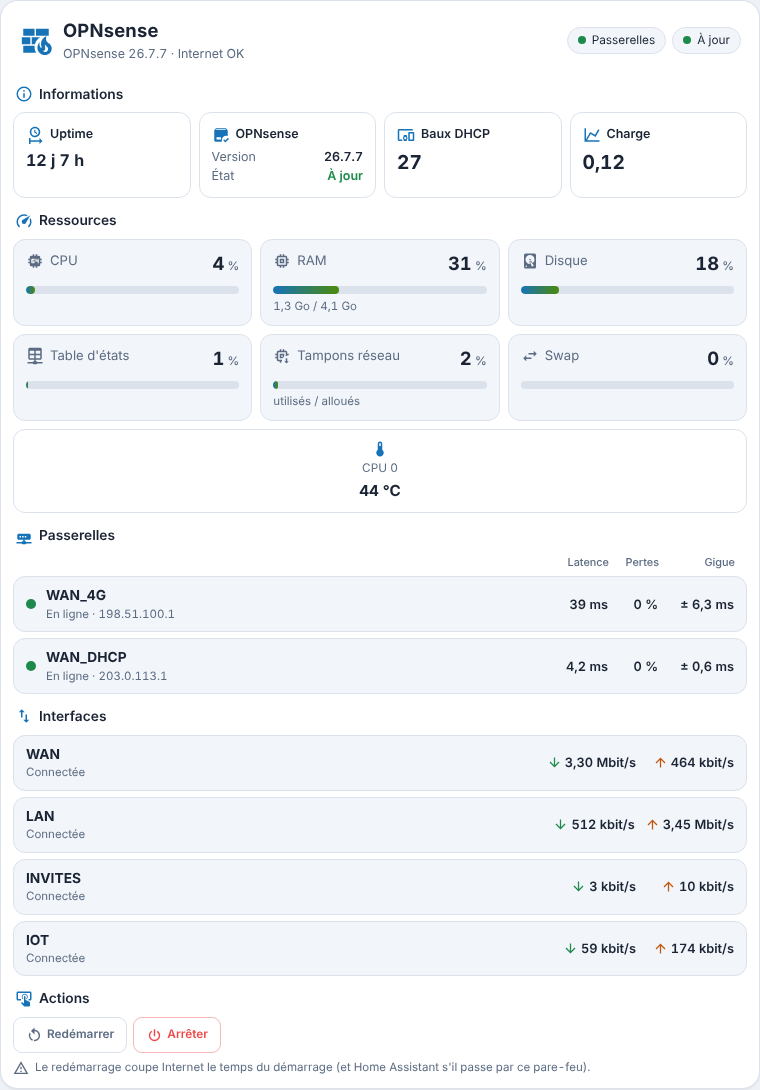Click the Passerelles status chip
760x1090 pixels.
616,40
